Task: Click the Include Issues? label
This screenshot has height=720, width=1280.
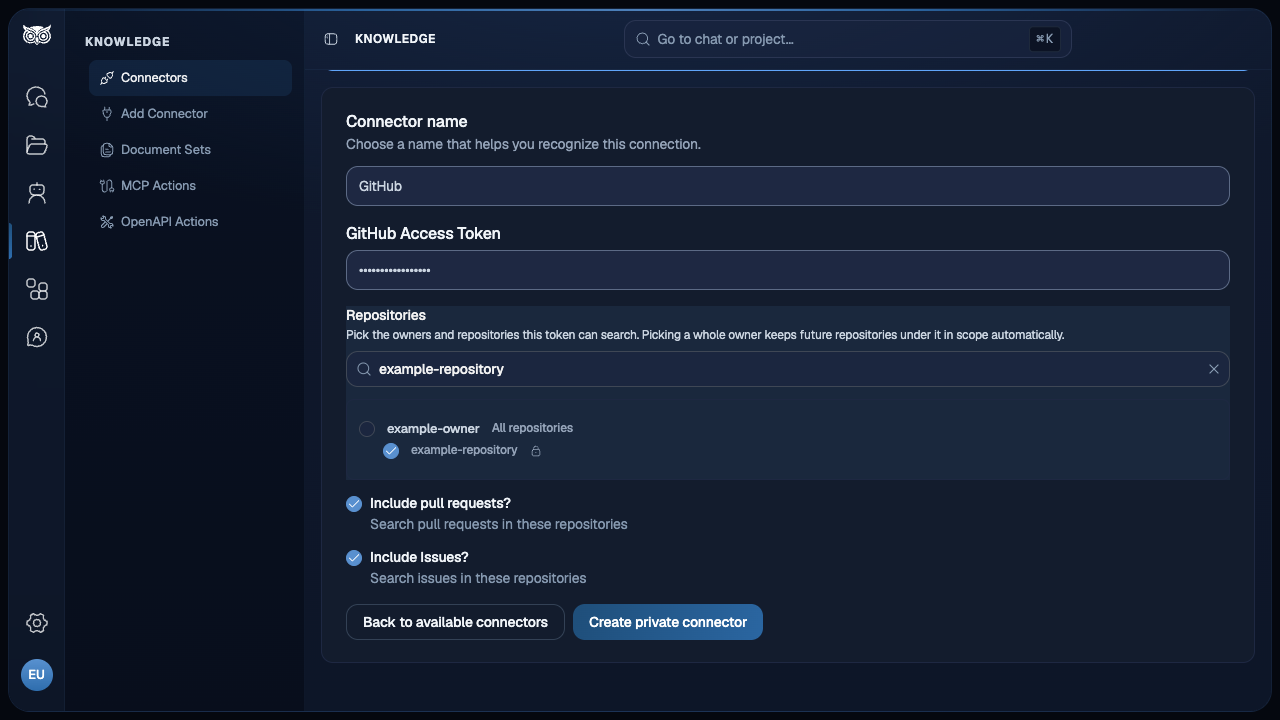Action: [x=419, y=557]
